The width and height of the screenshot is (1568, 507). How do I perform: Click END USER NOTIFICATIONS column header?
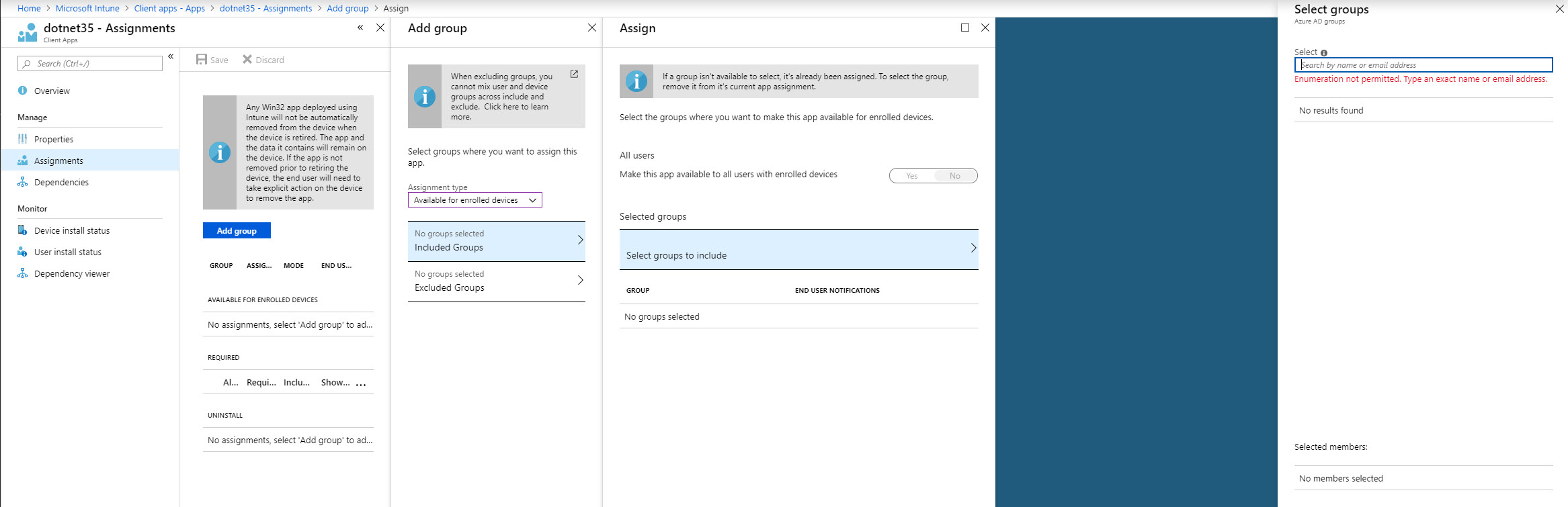(837, 291)
